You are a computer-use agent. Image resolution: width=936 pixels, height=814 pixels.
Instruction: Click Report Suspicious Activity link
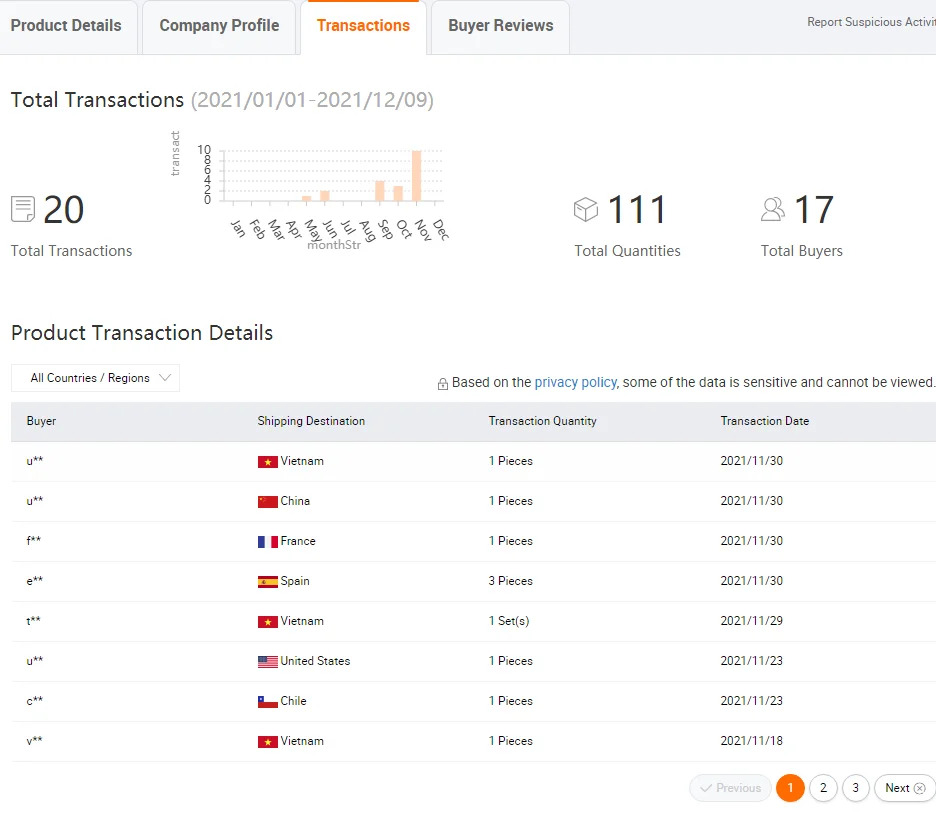[x=870, y=22]
